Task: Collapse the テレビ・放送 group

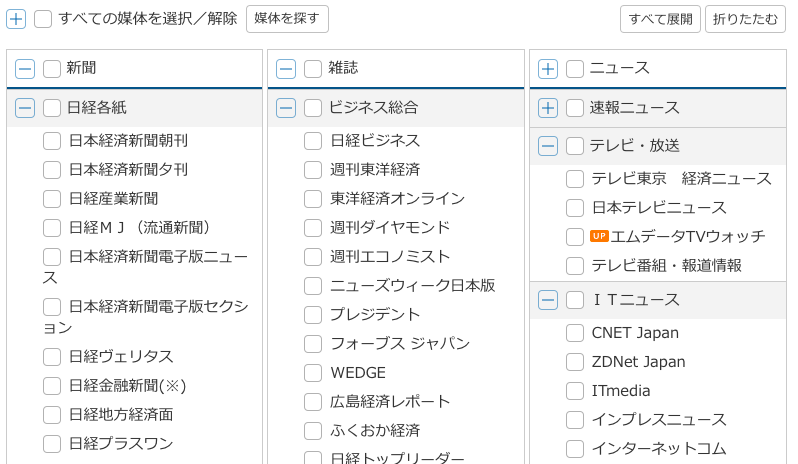Action: [548, 146]
